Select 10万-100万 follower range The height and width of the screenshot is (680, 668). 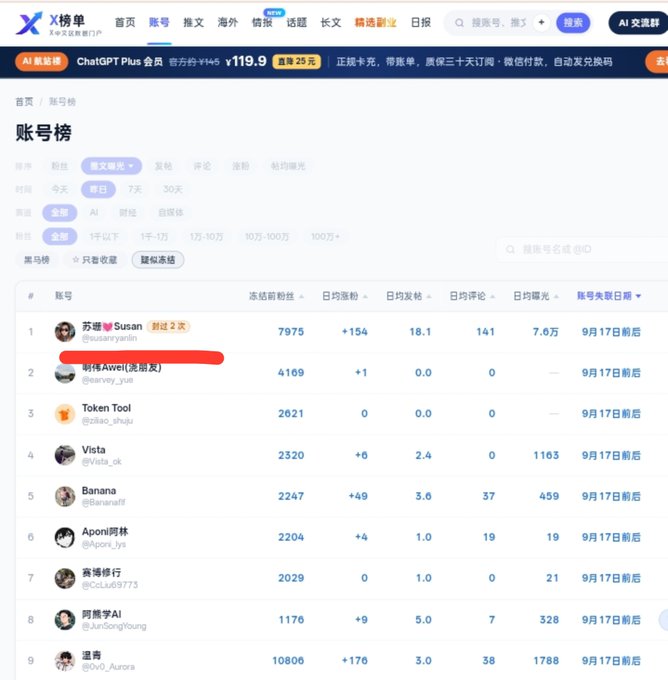pos(267,236)
